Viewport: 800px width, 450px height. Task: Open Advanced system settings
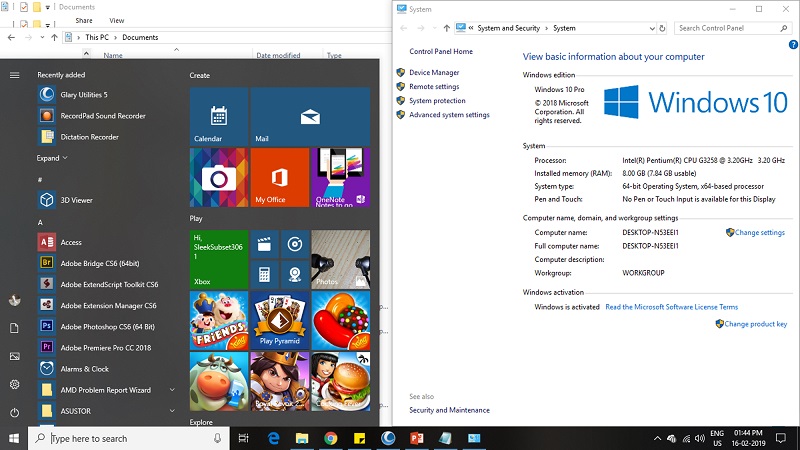[x=449, y=115]
